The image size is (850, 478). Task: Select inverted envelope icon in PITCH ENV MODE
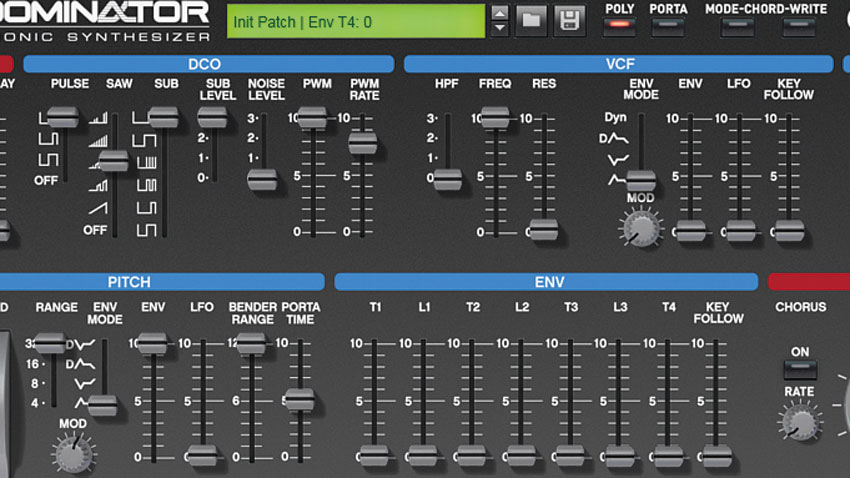[x=85, y=384]
